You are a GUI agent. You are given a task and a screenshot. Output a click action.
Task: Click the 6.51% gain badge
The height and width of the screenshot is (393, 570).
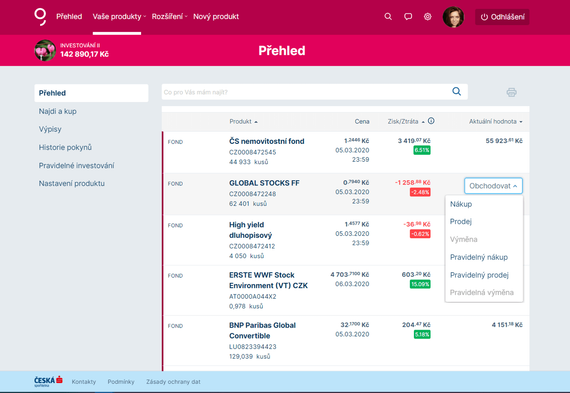422,150
